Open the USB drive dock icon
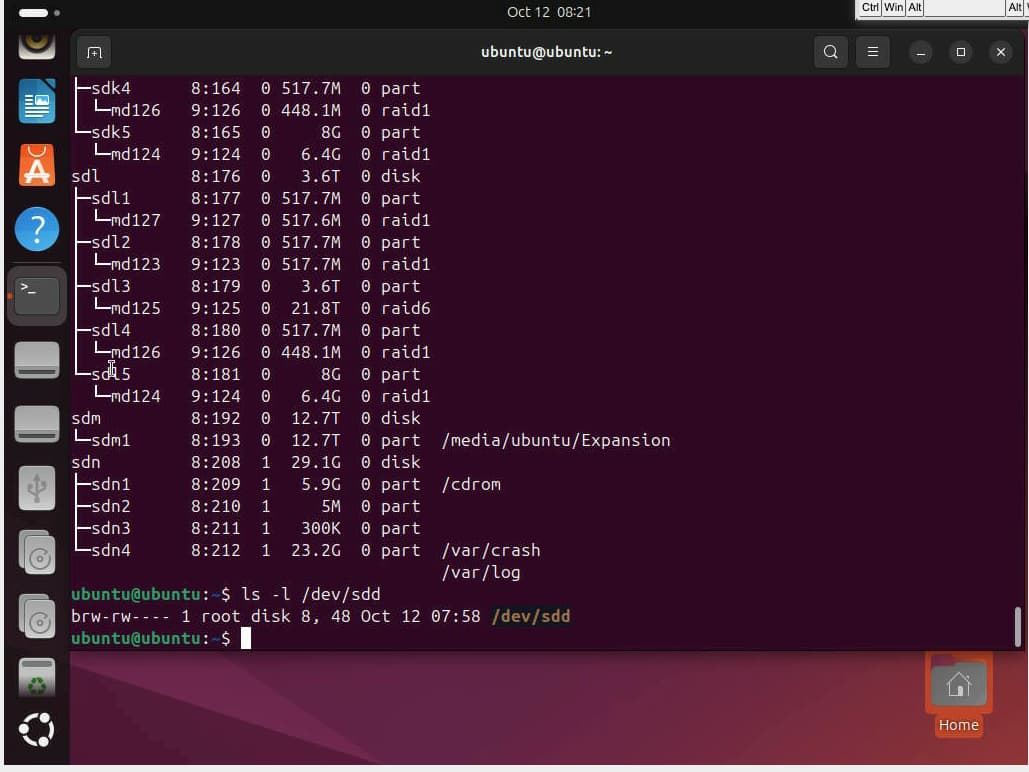 pos(37,489)
